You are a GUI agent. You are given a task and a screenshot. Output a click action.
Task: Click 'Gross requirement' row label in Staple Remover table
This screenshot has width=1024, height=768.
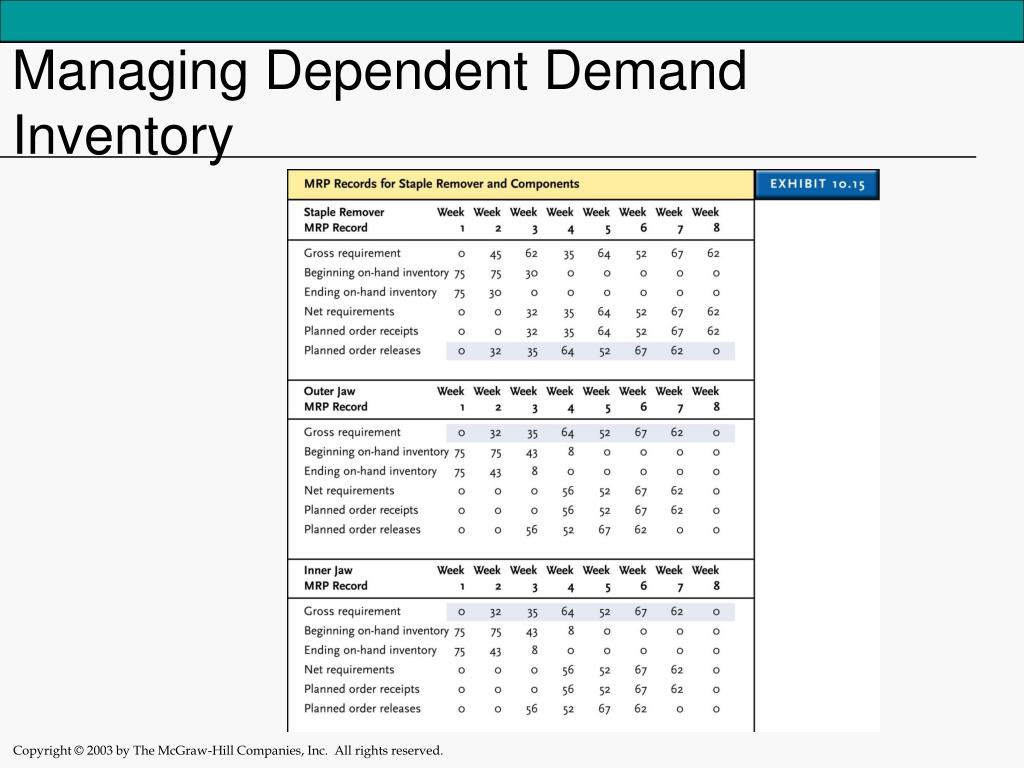[352, 253]
